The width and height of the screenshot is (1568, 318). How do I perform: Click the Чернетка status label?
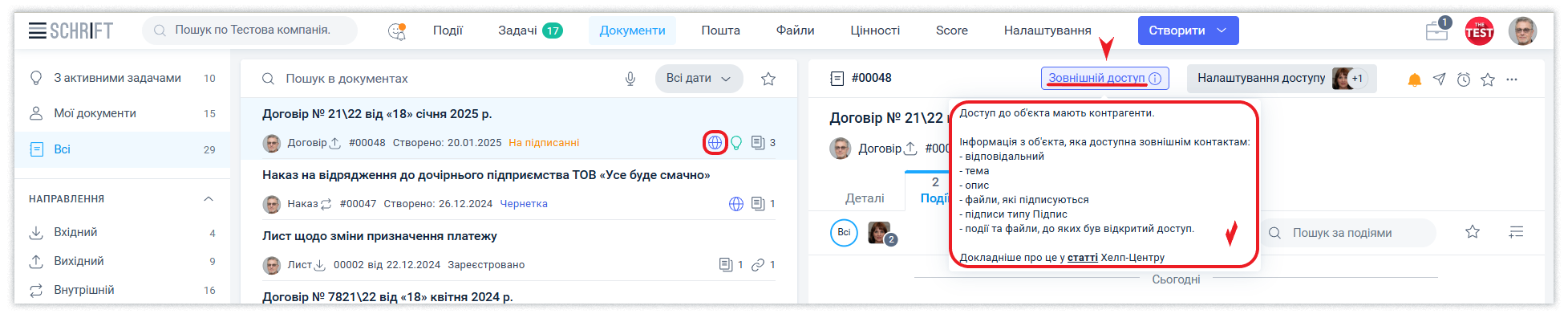(524, 204)
